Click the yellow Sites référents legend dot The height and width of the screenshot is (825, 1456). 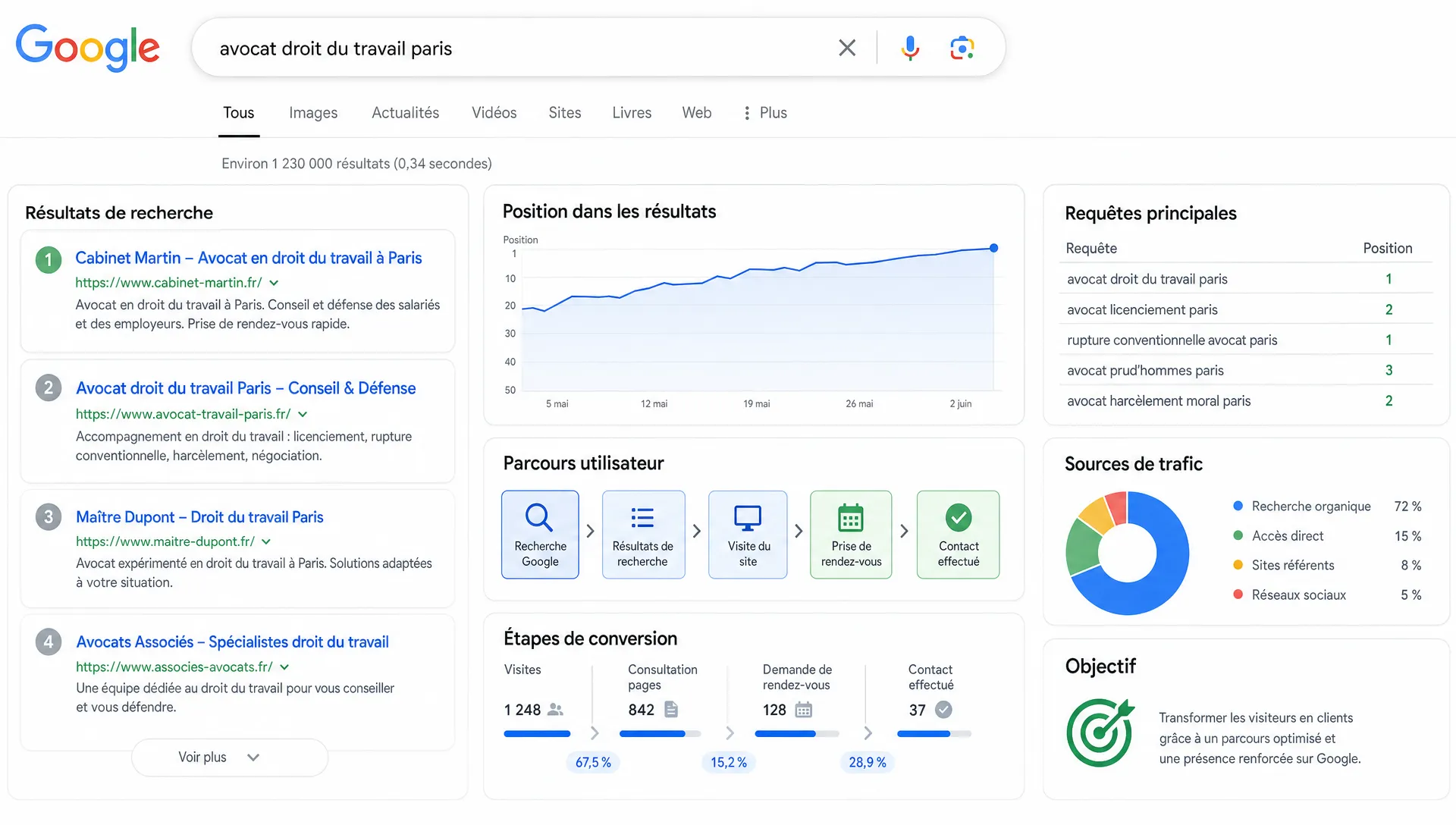point(1238,565)
